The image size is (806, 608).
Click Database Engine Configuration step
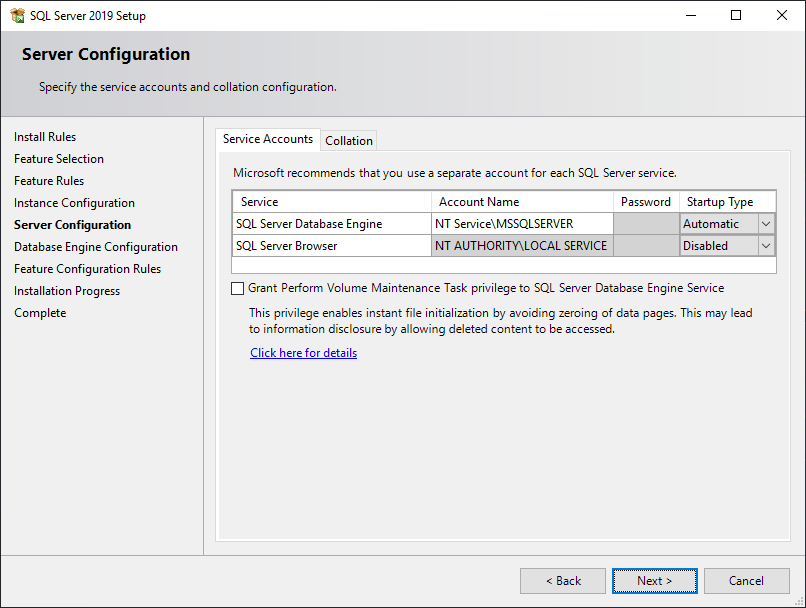pyautogui.click(x=96, y=247)
